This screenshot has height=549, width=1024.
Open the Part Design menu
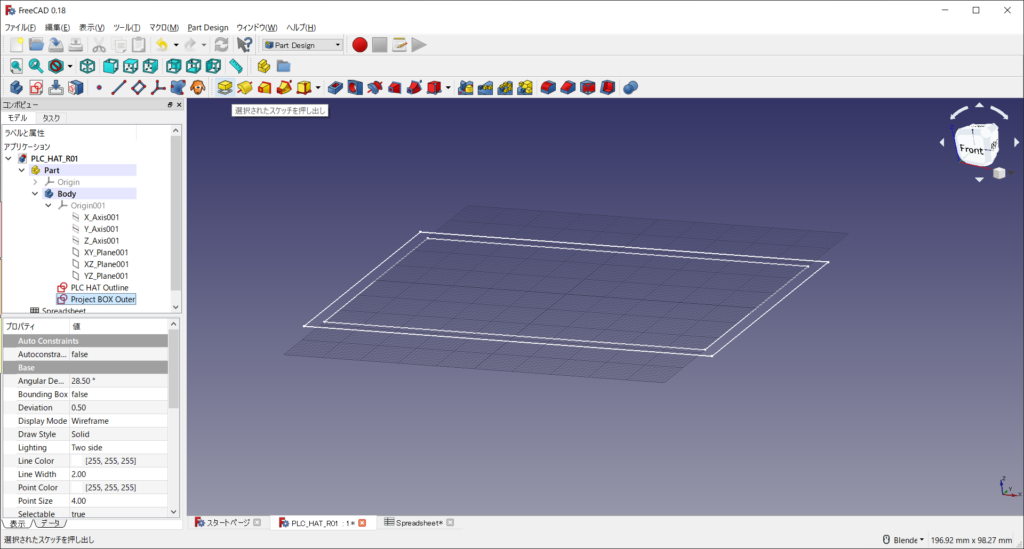[x=208, y=27]
